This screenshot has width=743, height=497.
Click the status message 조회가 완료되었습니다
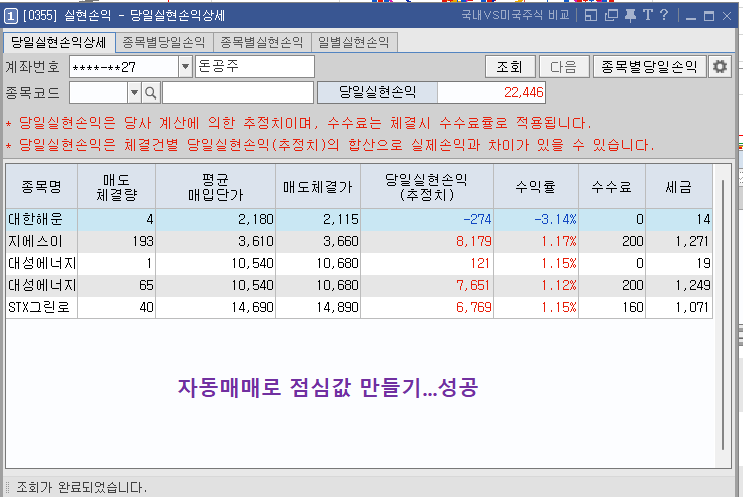[x=82, y=487]
